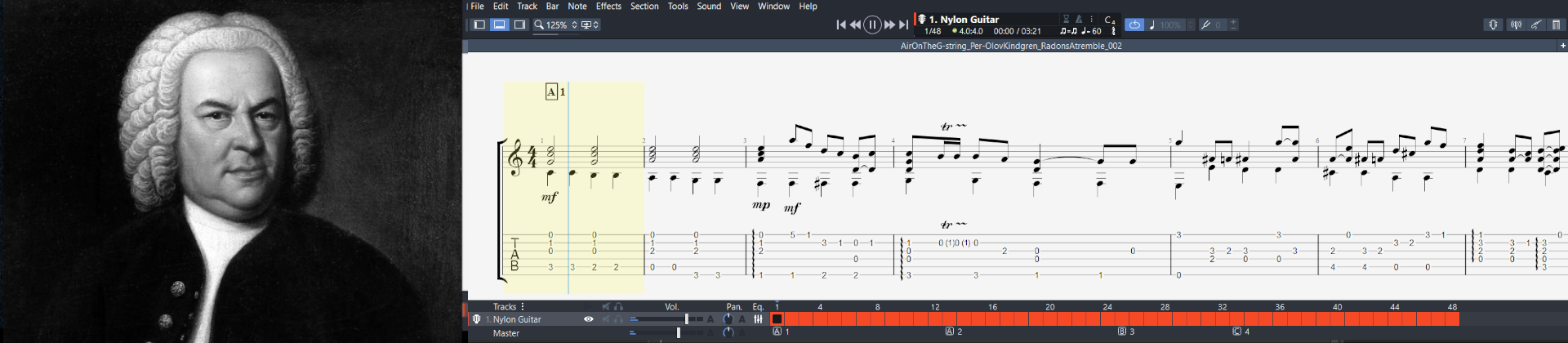Click section marker A in score

pyautogui.click(x=551, y=91)
